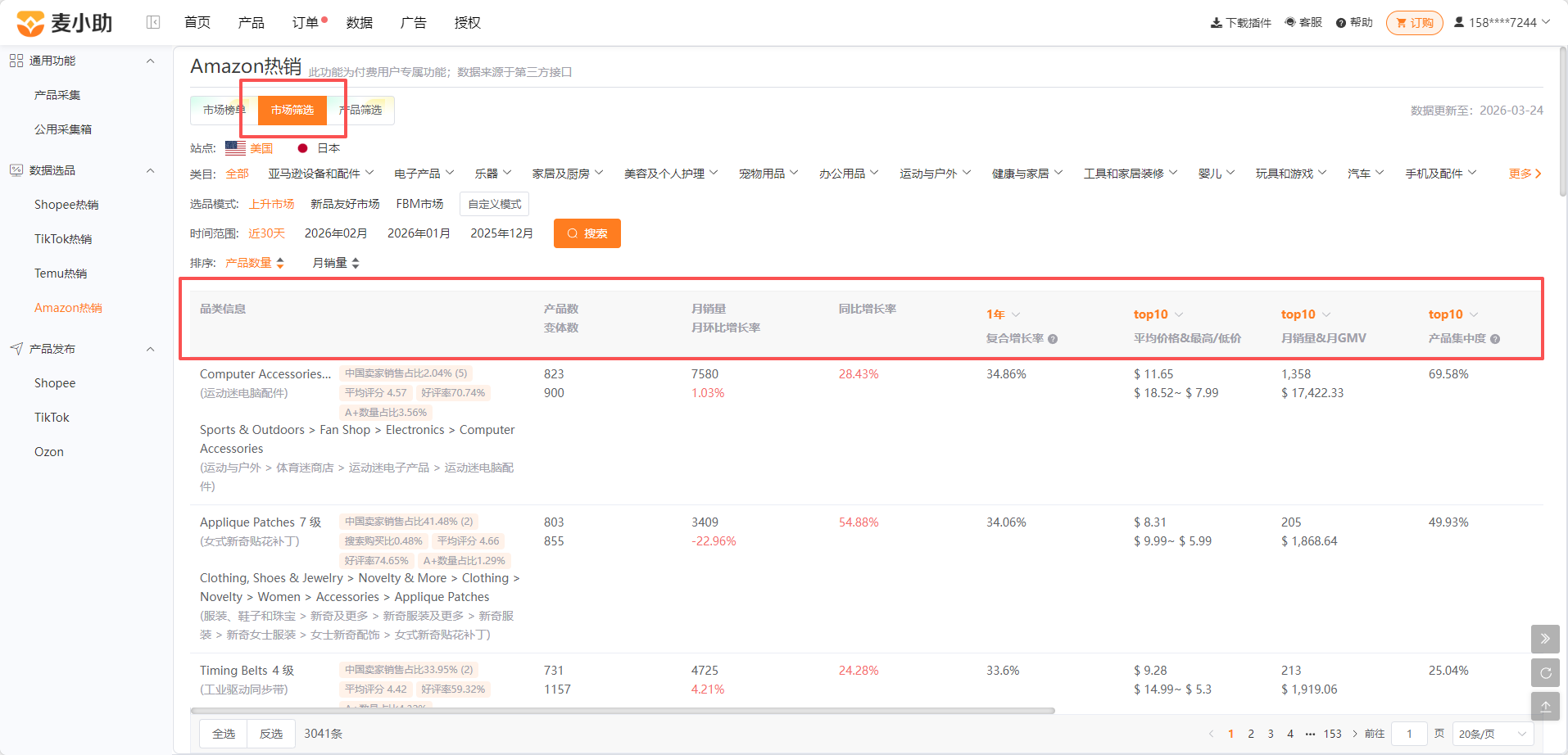Go to the next page arrow
This screenshot has height=755, width=1568.
tap(1355, 734)
